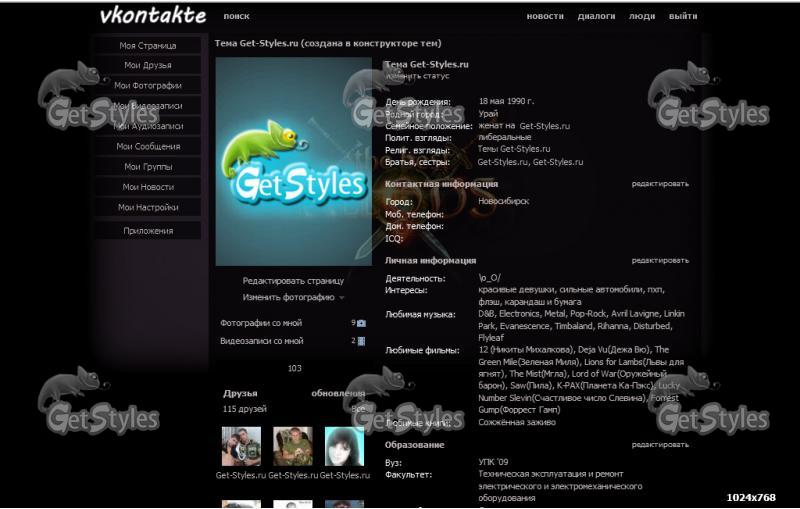Go to новости in top navigation
The image size is (800, 509).
click(x=545, y=16)
